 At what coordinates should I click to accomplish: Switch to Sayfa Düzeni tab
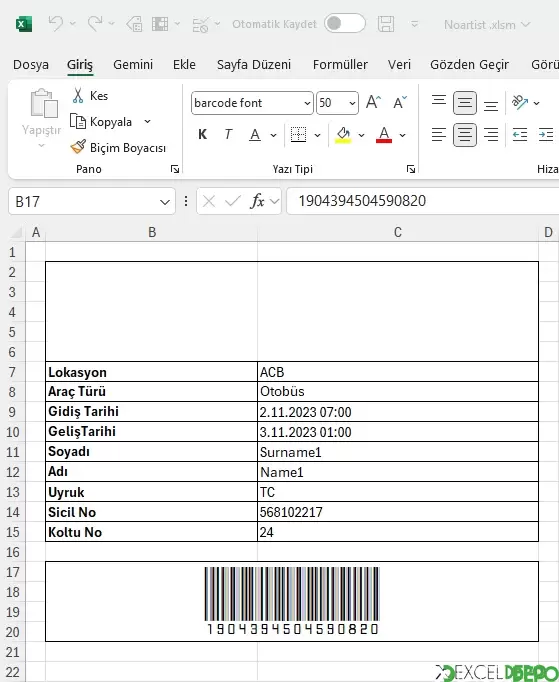254,65
